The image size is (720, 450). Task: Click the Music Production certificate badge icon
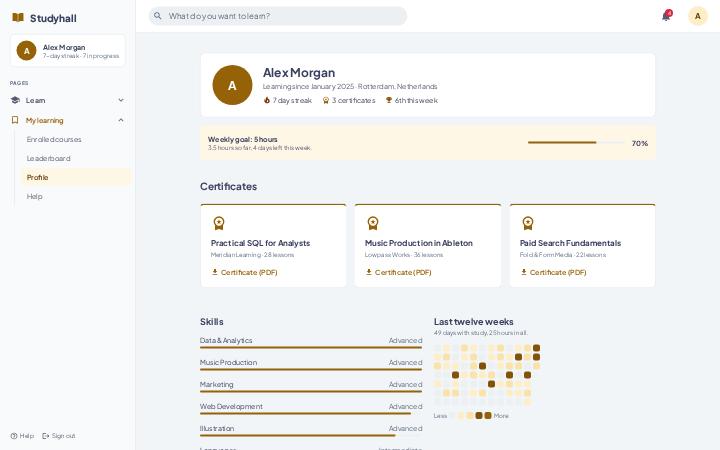pyautogui.click(x=373, y=223)
